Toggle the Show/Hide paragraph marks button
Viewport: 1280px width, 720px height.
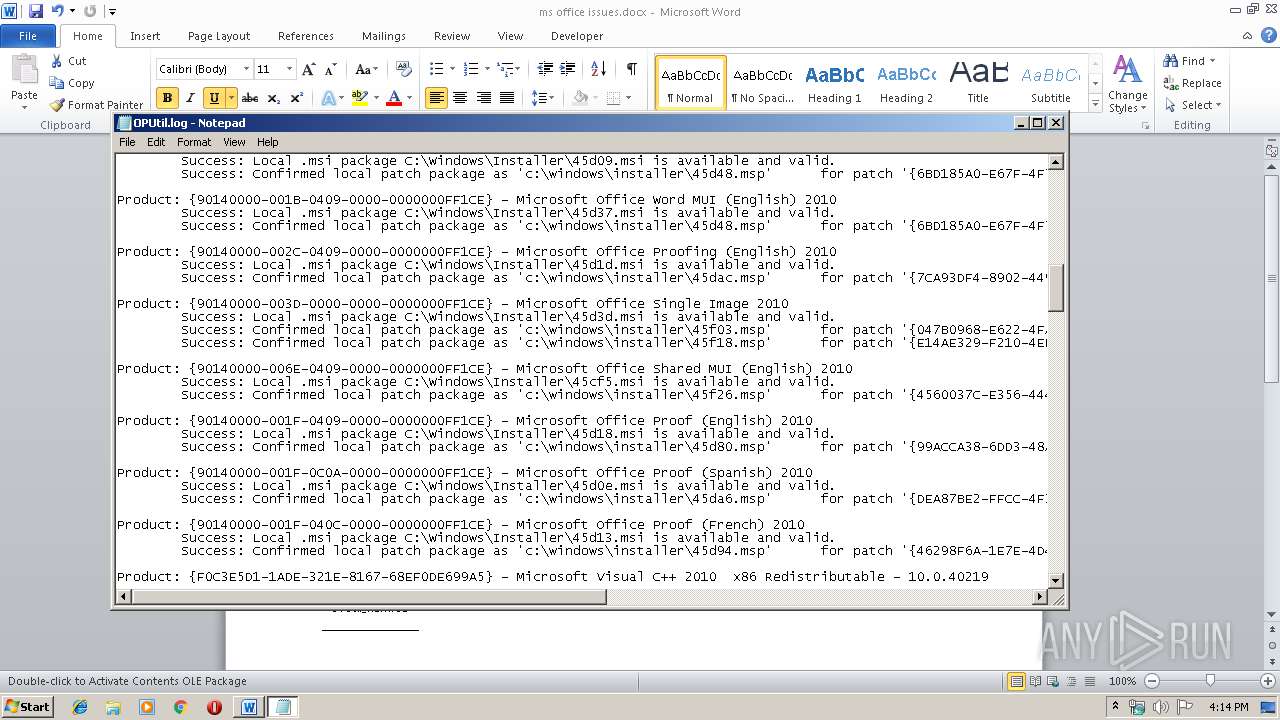coord(631,69)
